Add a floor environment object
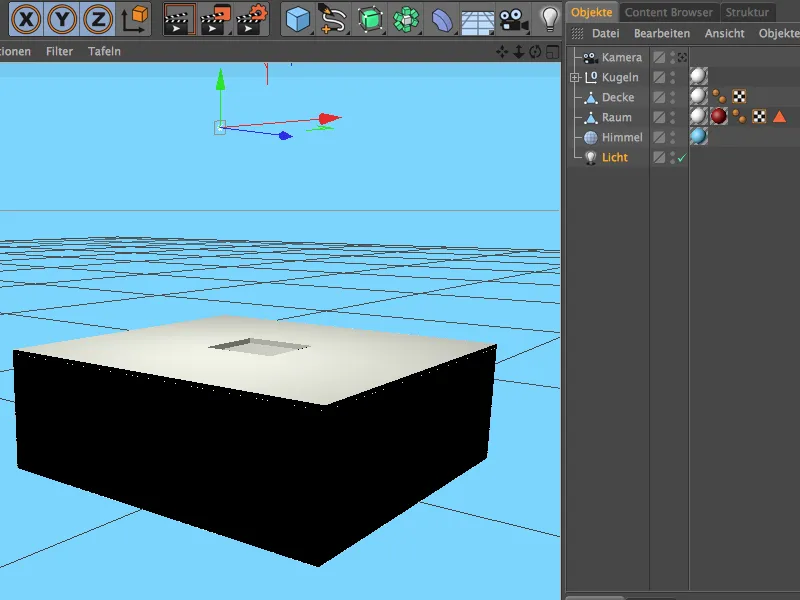Image resolution: width=800 pixels, height=600 pixels. point(477,22)
